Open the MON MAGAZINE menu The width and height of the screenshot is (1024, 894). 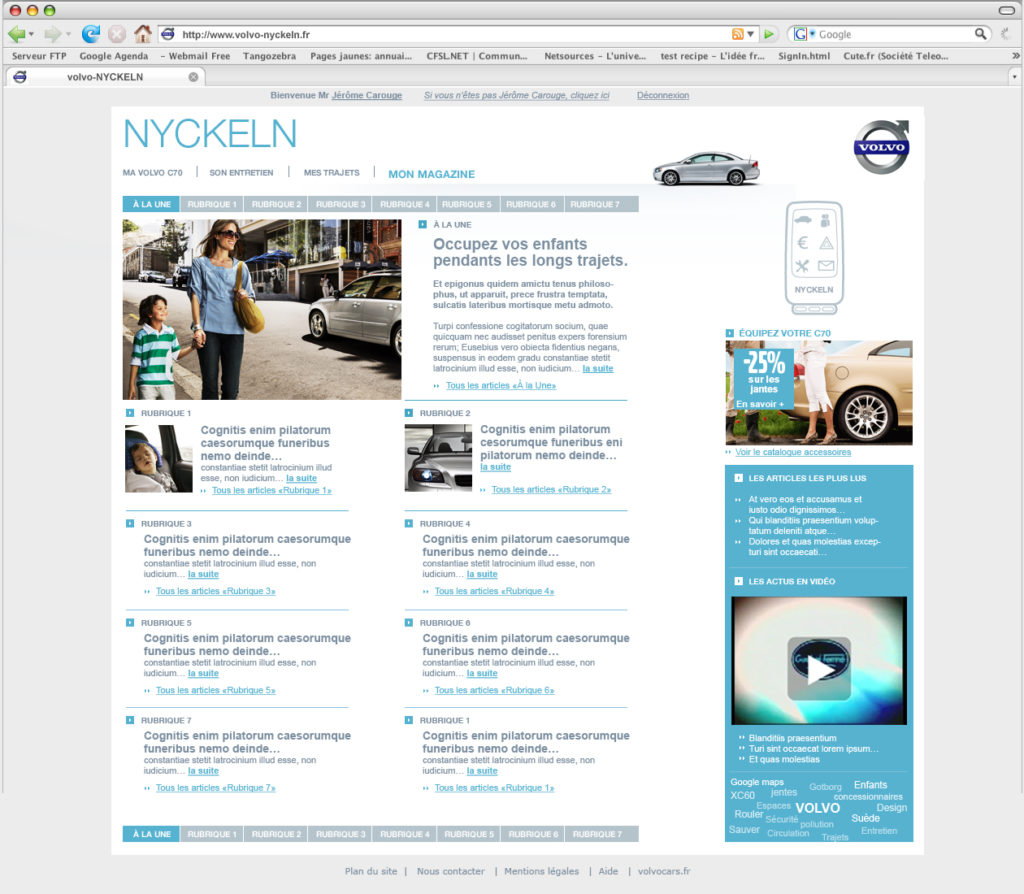pos(432,174)
